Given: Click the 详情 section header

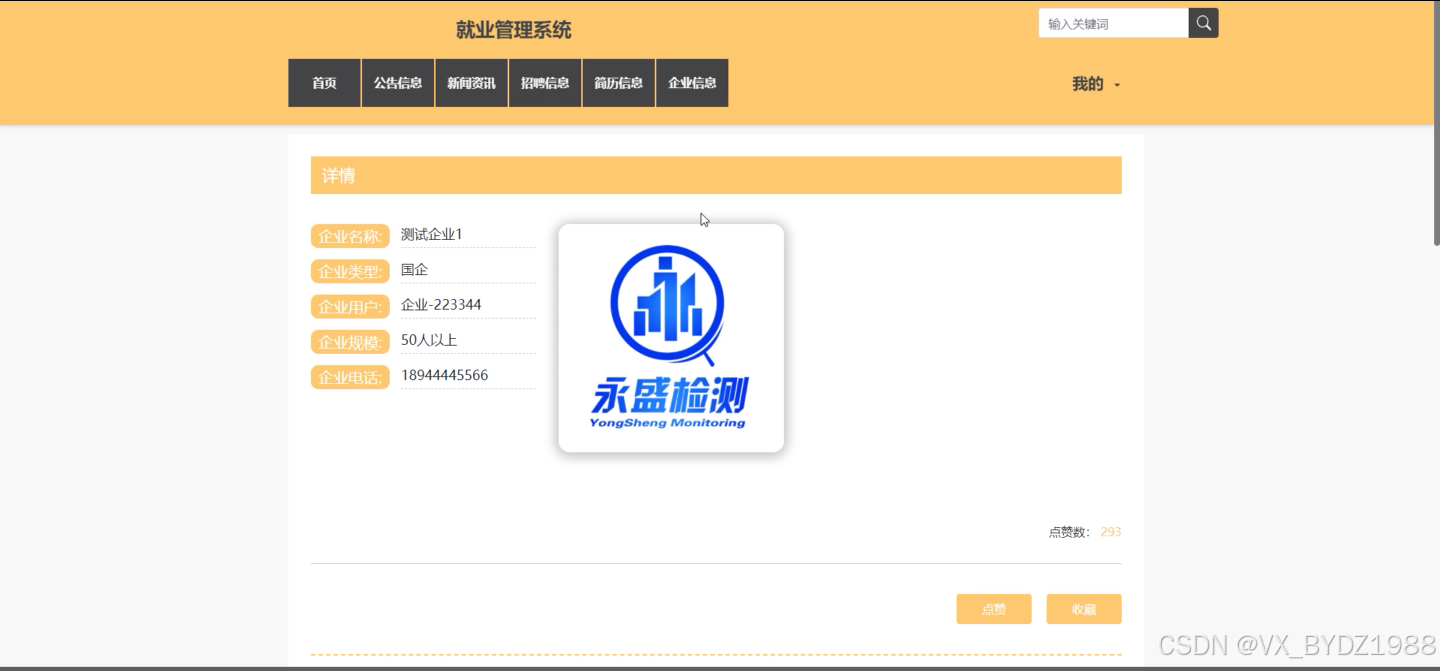Looking at the screenshot, I should pyautogui.click(x=716, y=175).
